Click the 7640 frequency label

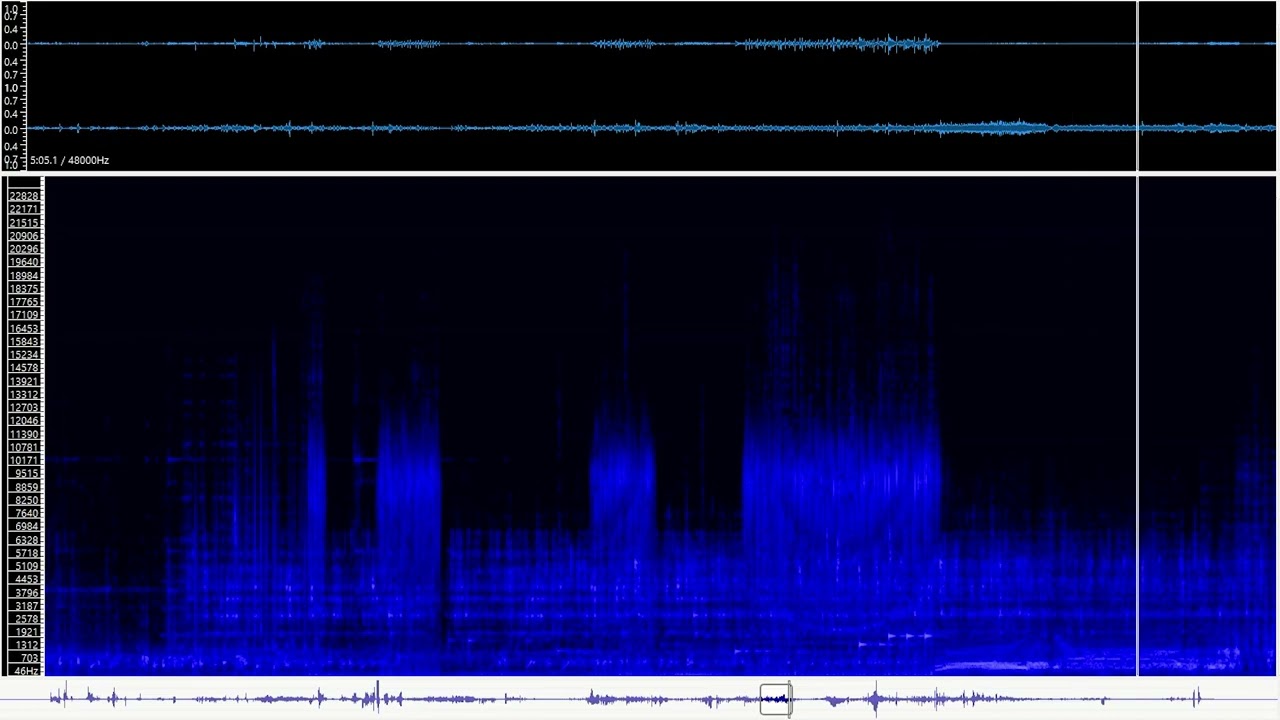[24, 513]
